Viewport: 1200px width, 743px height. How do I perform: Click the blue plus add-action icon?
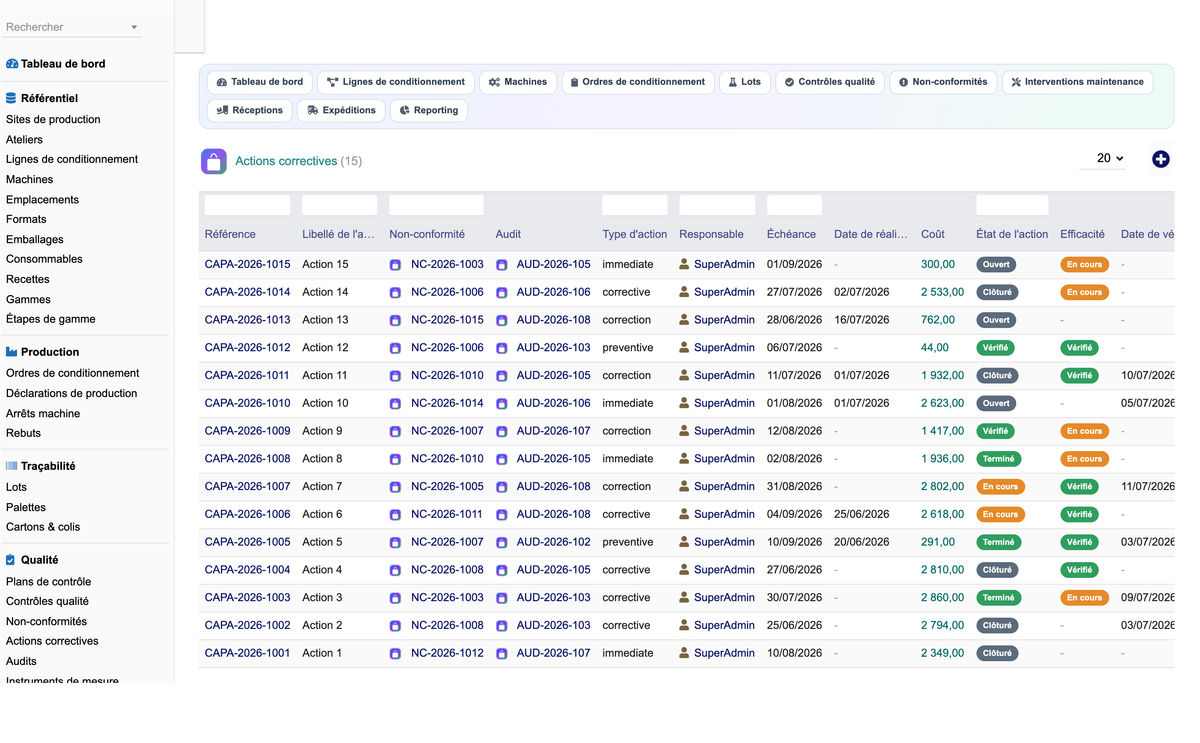pos(1161,159)
